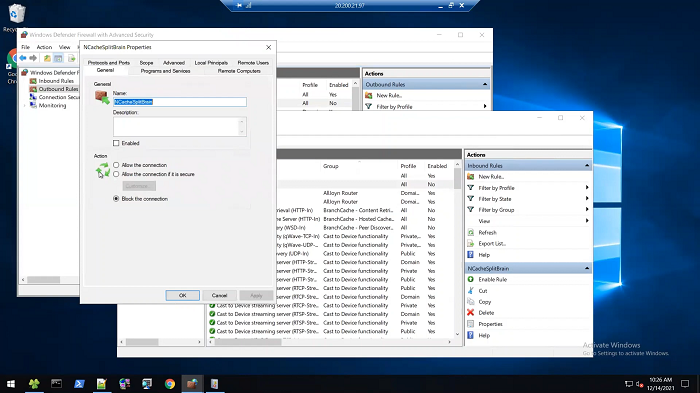Open New Rule under Outbound Rules actions

pyautogui.click(x=389, y=95)
